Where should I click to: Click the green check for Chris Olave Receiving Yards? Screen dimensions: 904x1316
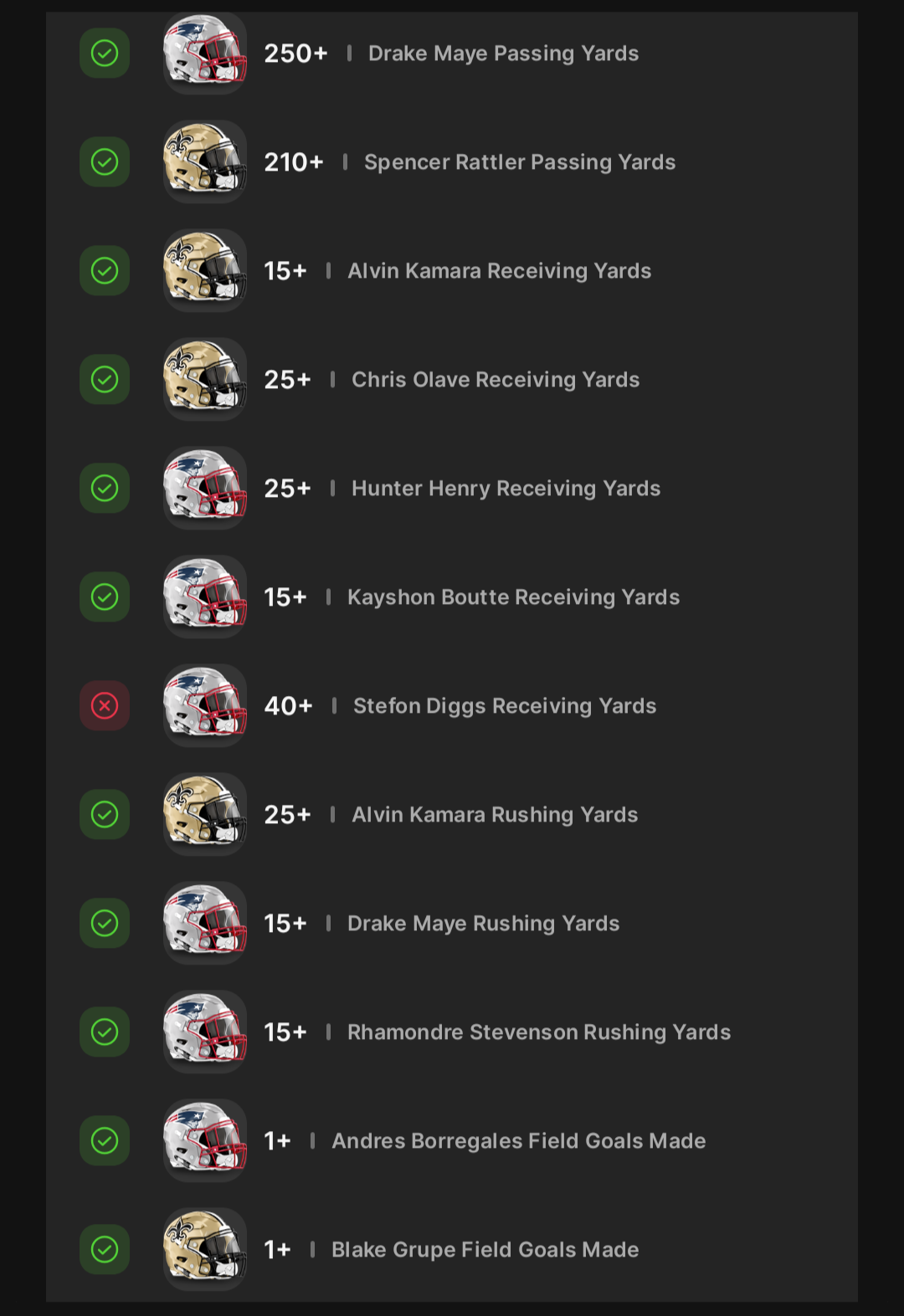point(105,380)
